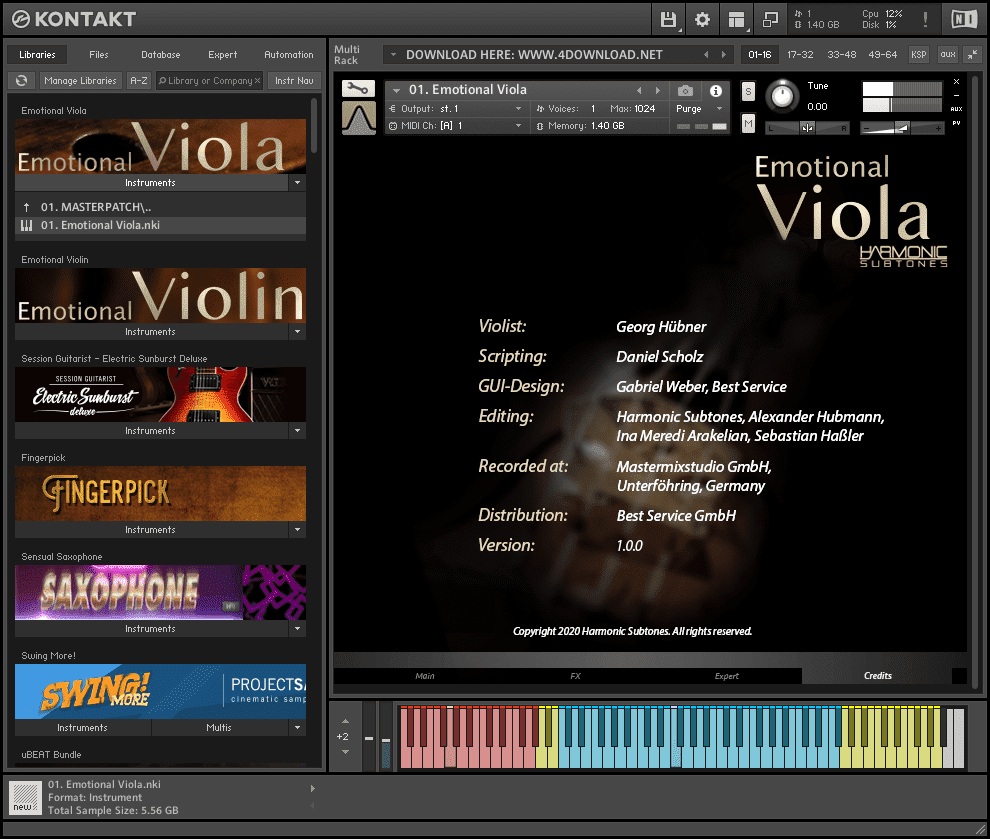The height and width of the screenshot is (839, 990).
Task: Toggle the AUX button on instrument
Action: (x=956, y=109)
